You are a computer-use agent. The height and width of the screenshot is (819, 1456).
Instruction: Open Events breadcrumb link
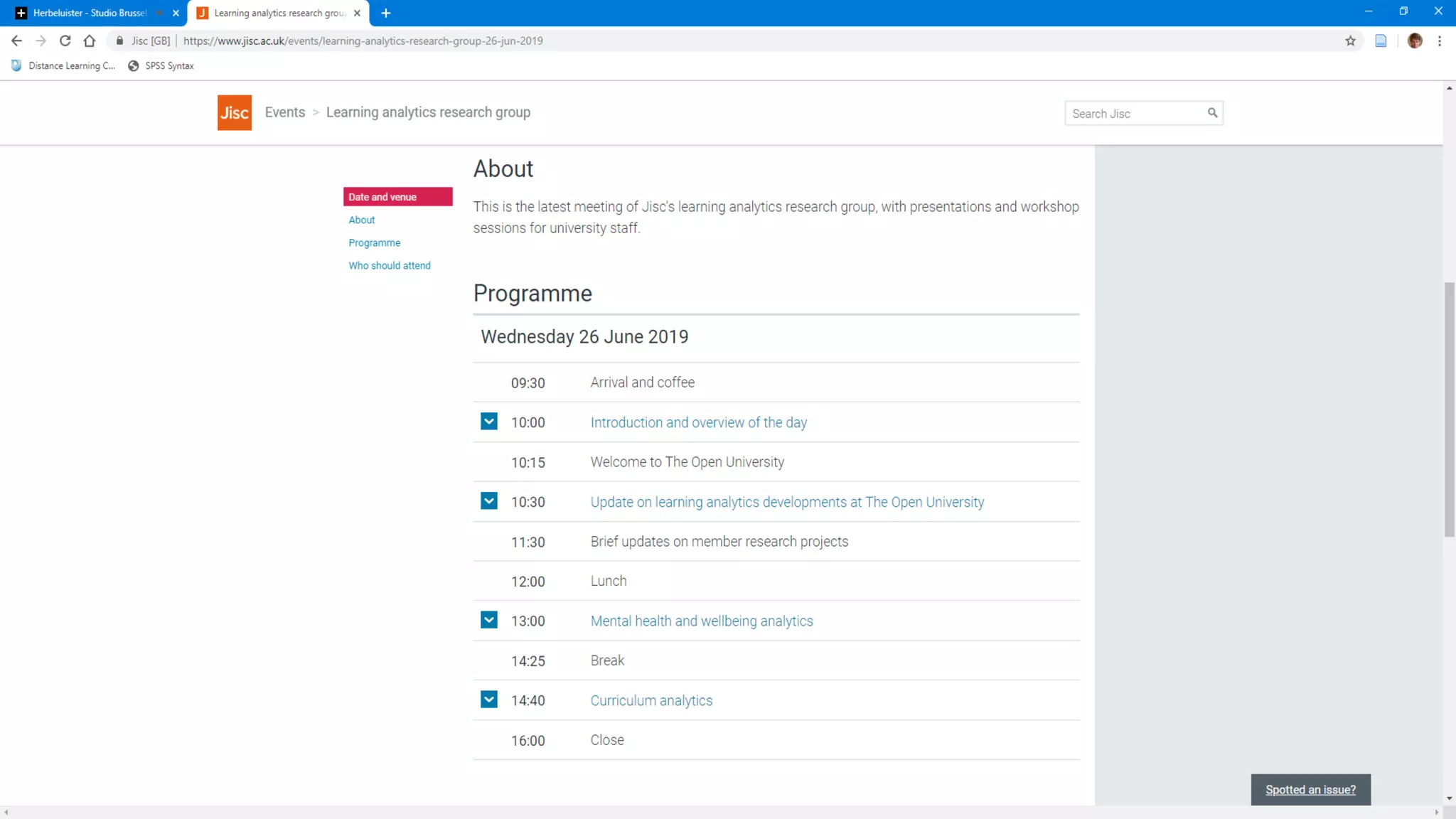point(284,112)
